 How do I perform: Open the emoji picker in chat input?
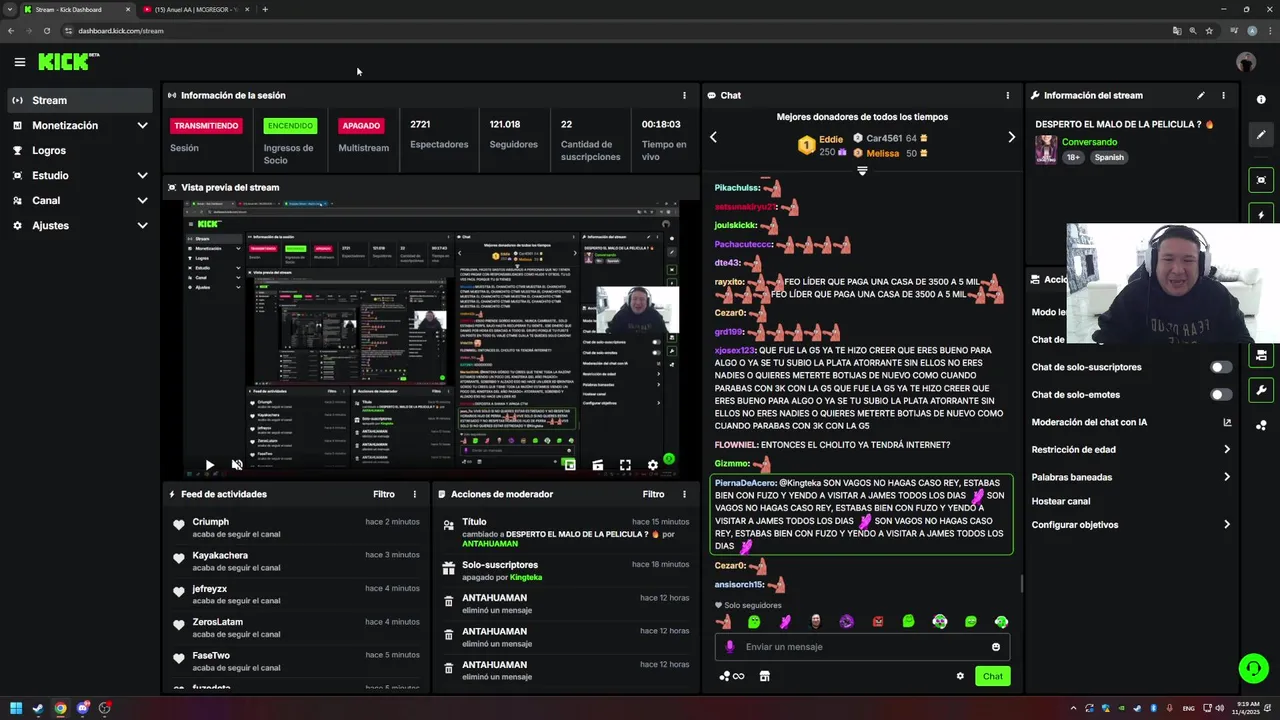click(x=996, y=647)
